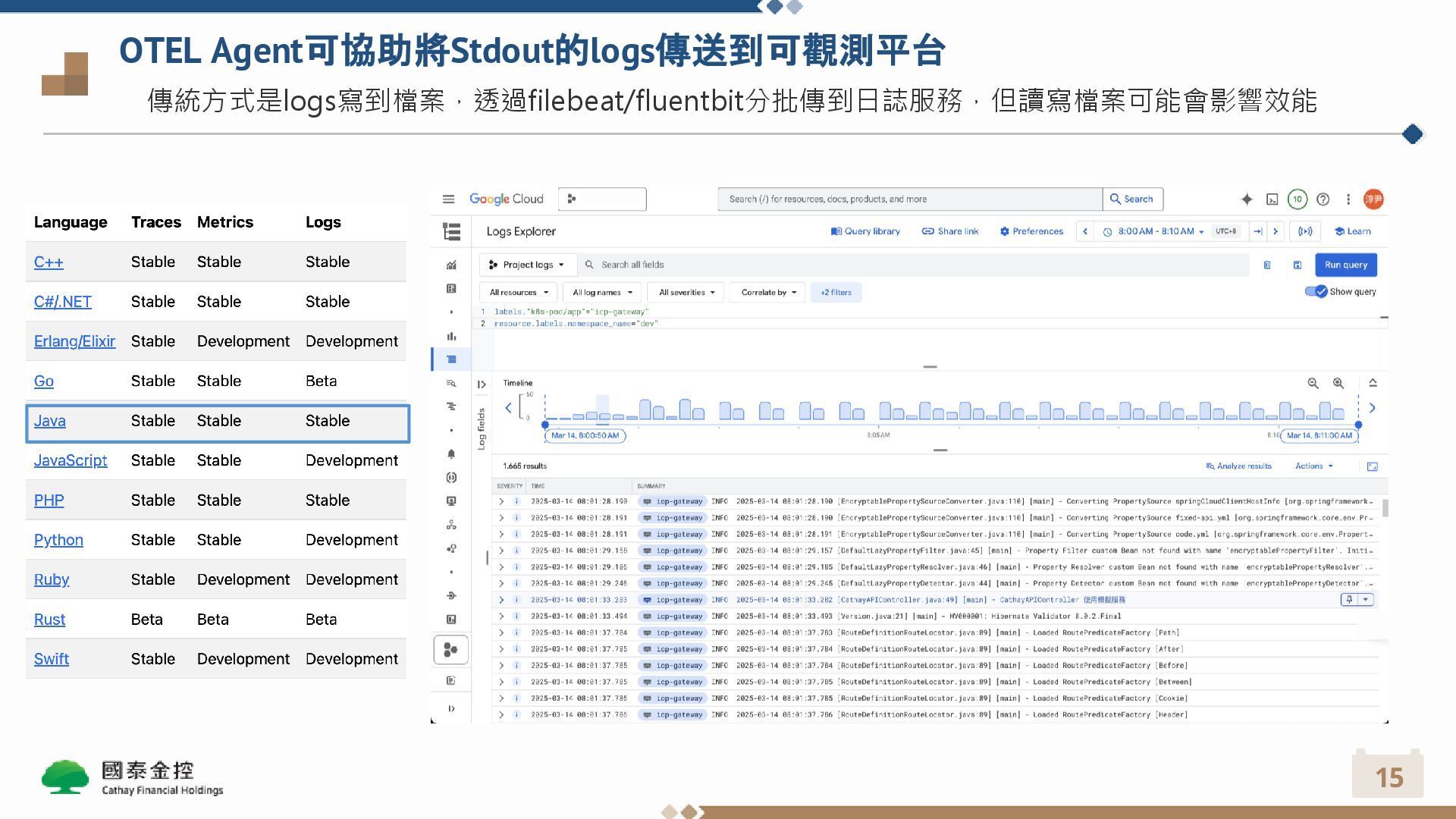Click the stream logs icon
Screen dimensions: 1456x819
(x=1305, y=231)
